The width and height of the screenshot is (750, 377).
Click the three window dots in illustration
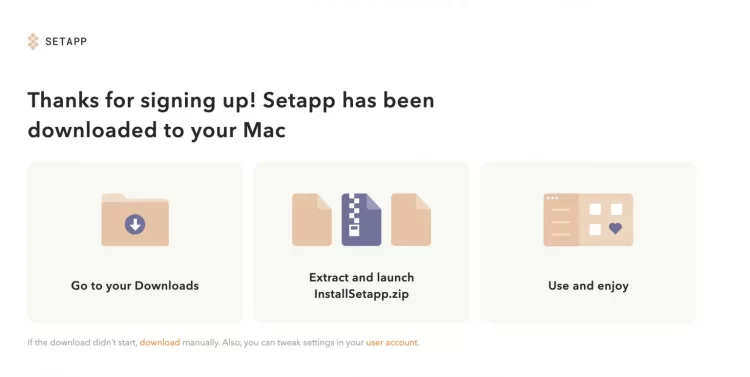click(552, 198)
